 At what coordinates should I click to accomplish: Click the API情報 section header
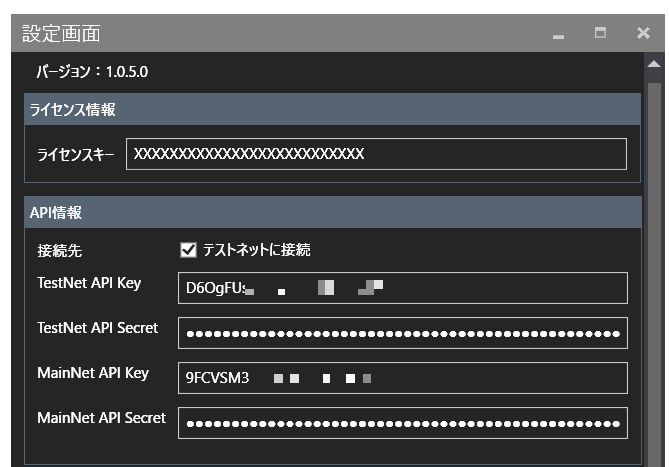point(333,212)
